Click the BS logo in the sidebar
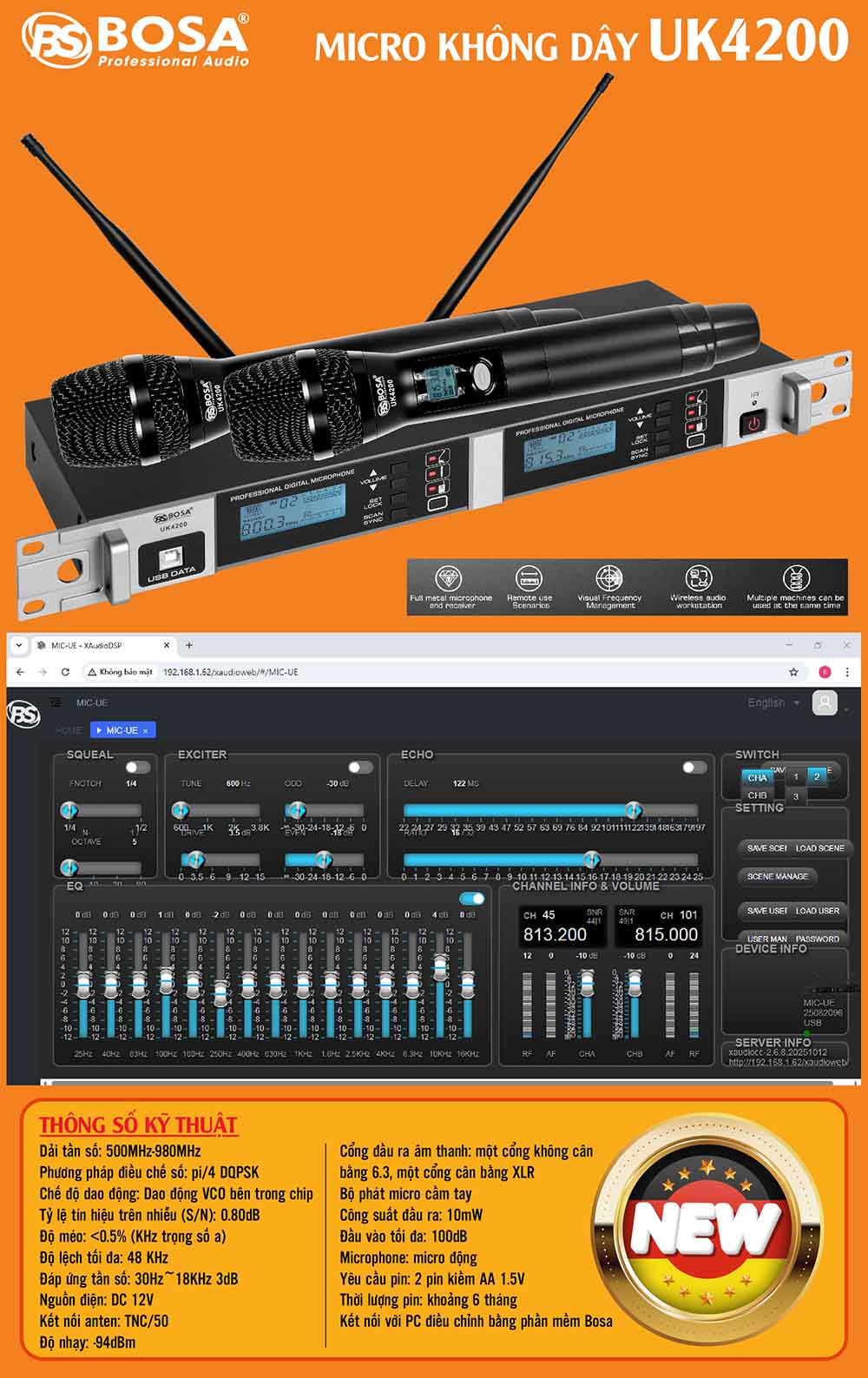Screen dimensions: 868x1378 coord(23,715)
